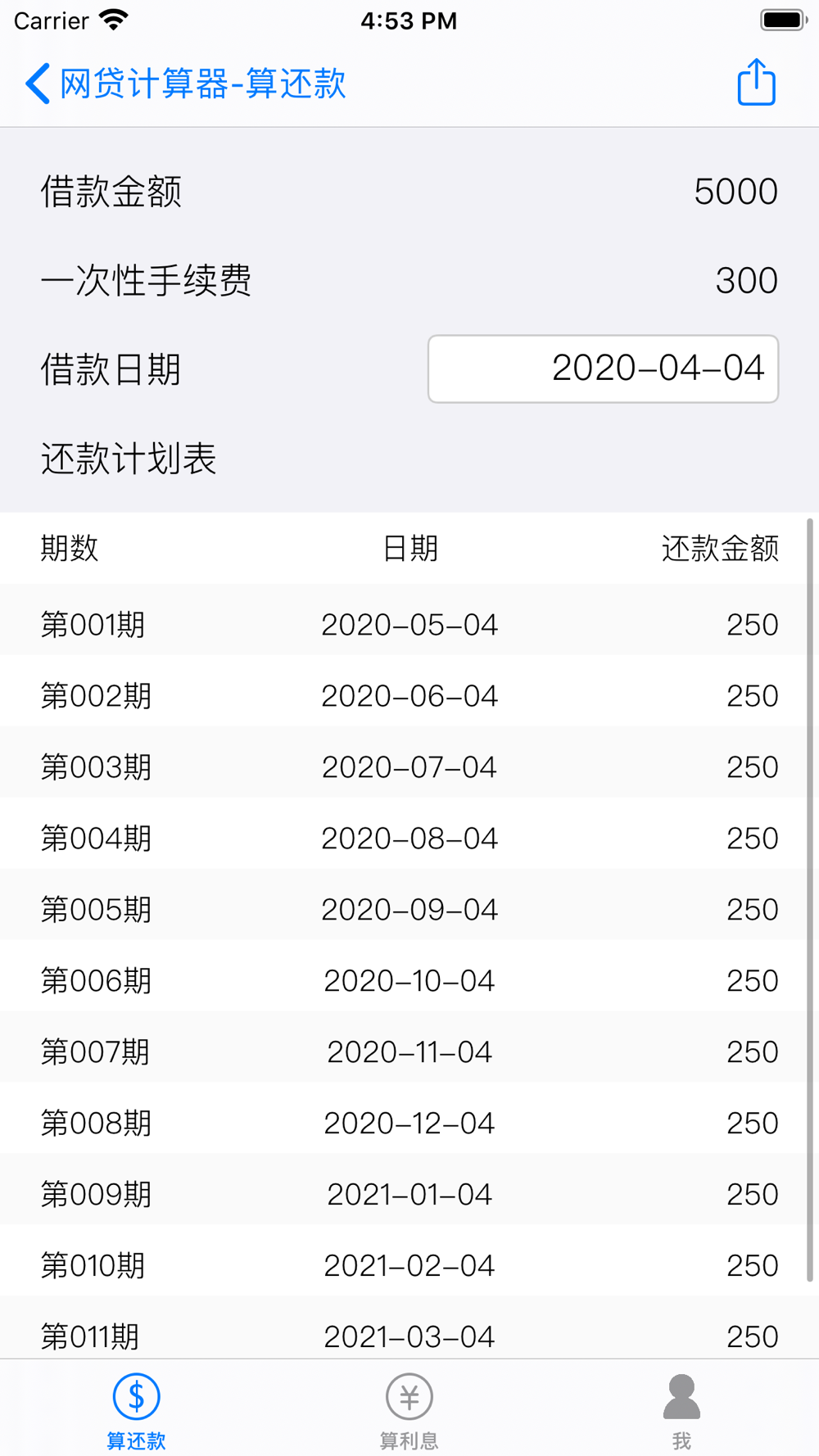Open the 我 profile tab icon
The height and width of the screenshot is (1456, 819).
point(681,1396)
